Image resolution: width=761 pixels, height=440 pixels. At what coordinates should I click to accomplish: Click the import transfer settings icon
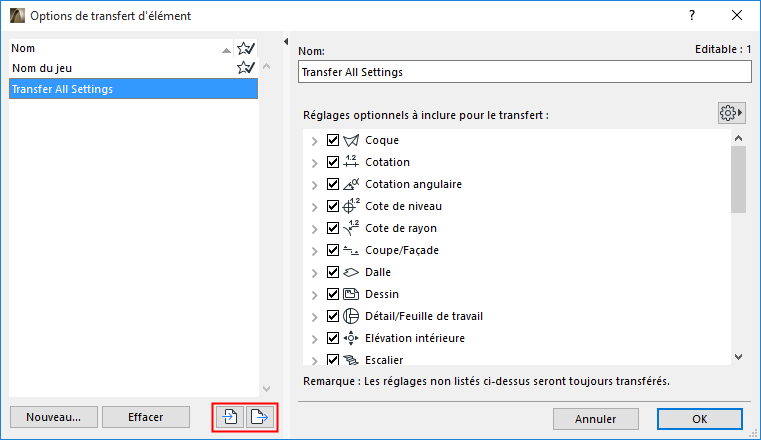[230, 416]
